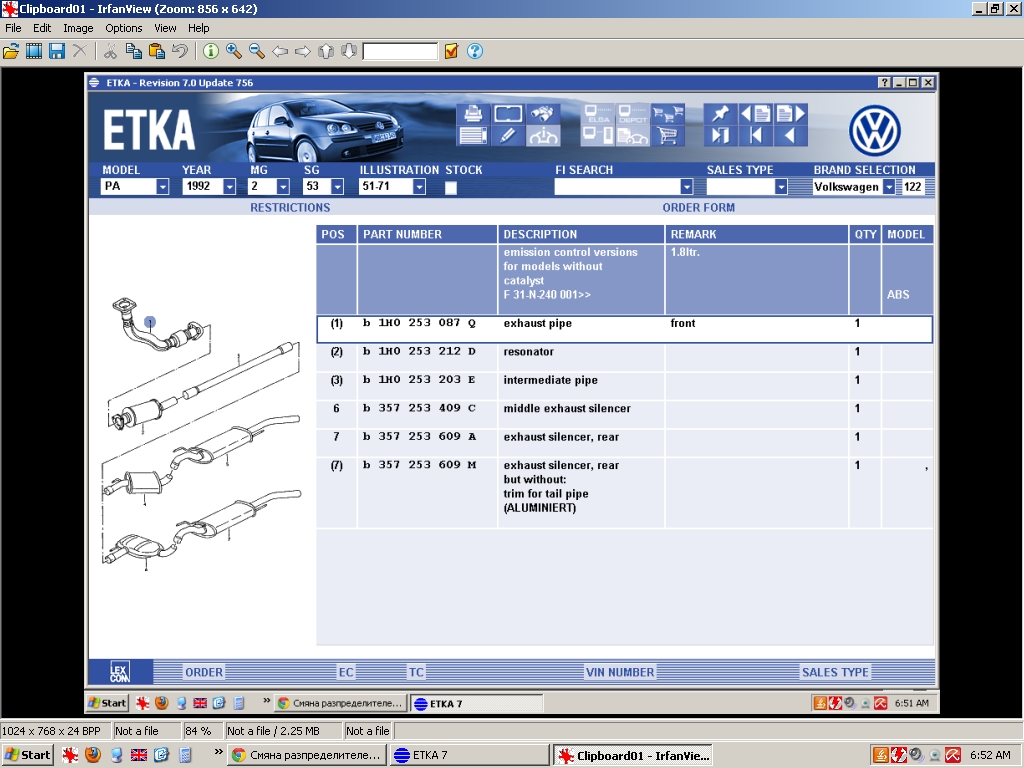The height and width of the screenshot is (768, 1024).
Task: Click the empty text field in IrfanView toolbar
Action: (400, 51)
